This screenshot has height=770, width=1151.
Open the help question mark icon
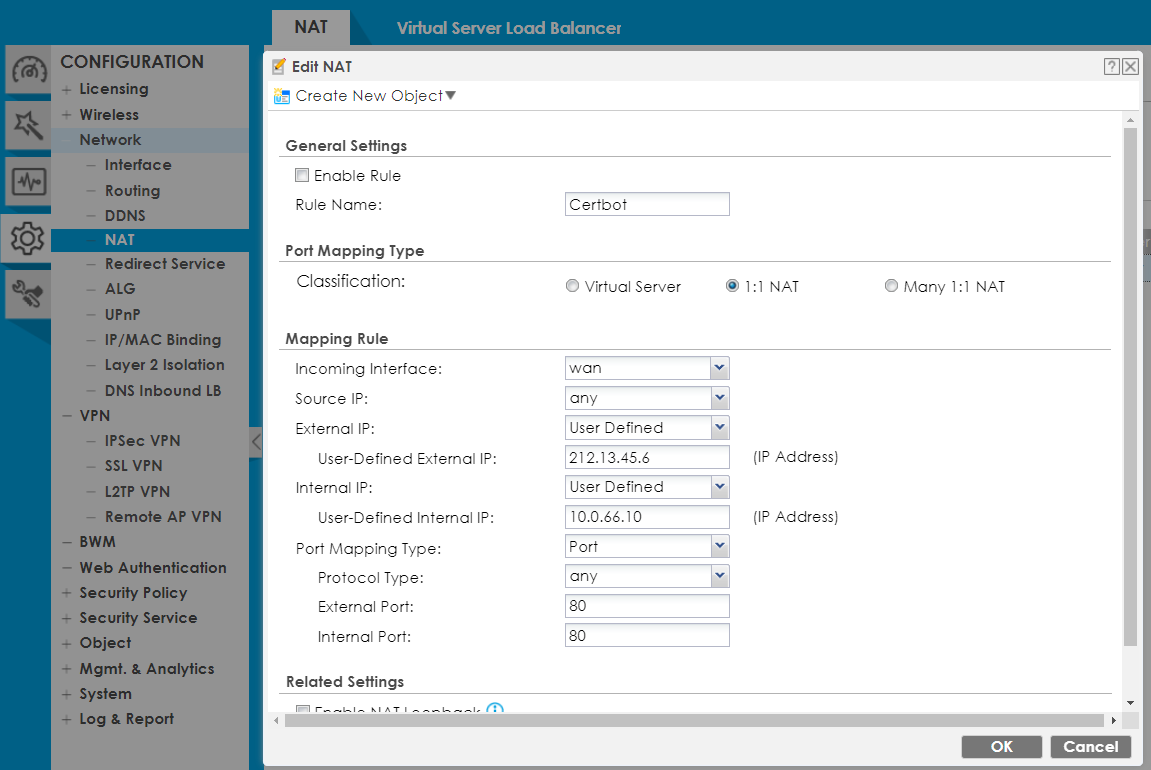1111,67
